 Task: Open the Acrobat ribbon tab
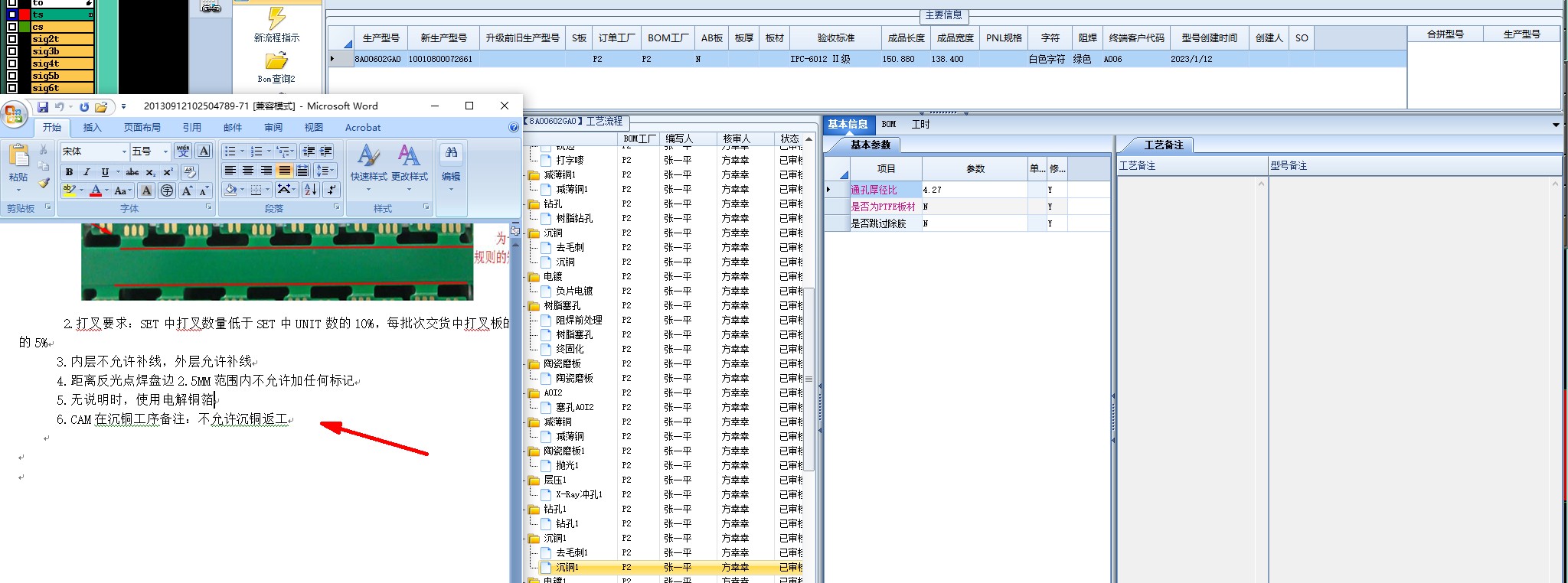(363, 128)
